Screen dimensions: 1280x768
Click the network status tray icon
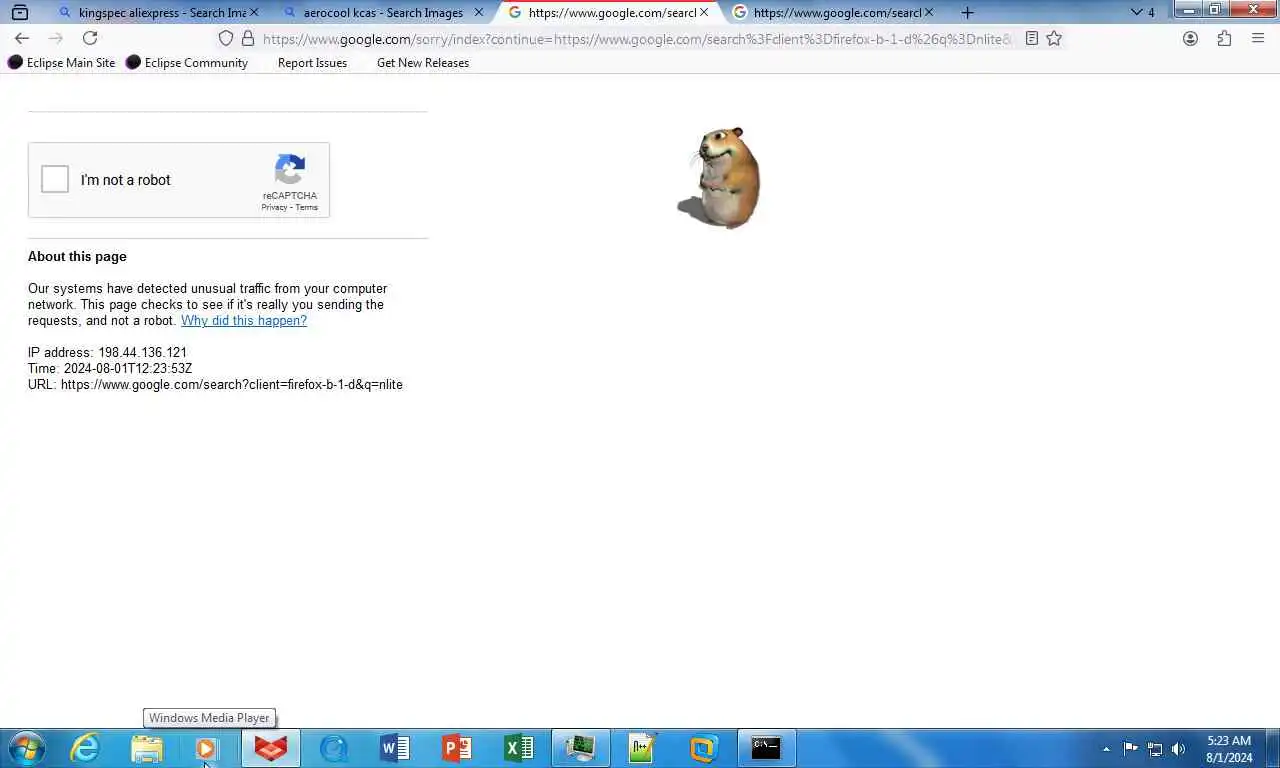click(1155, 748)
